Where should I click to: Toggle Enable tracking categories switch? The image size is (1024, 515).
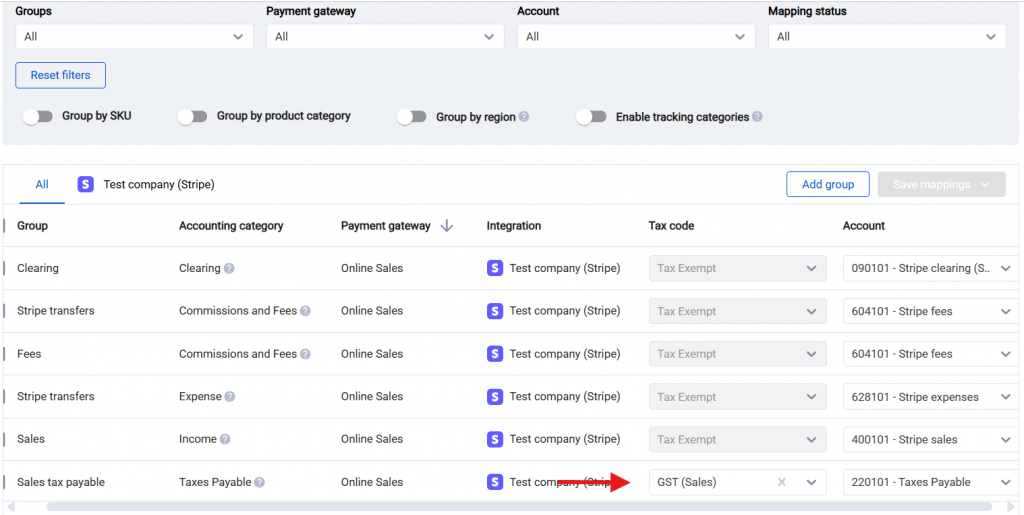[591, 117]
